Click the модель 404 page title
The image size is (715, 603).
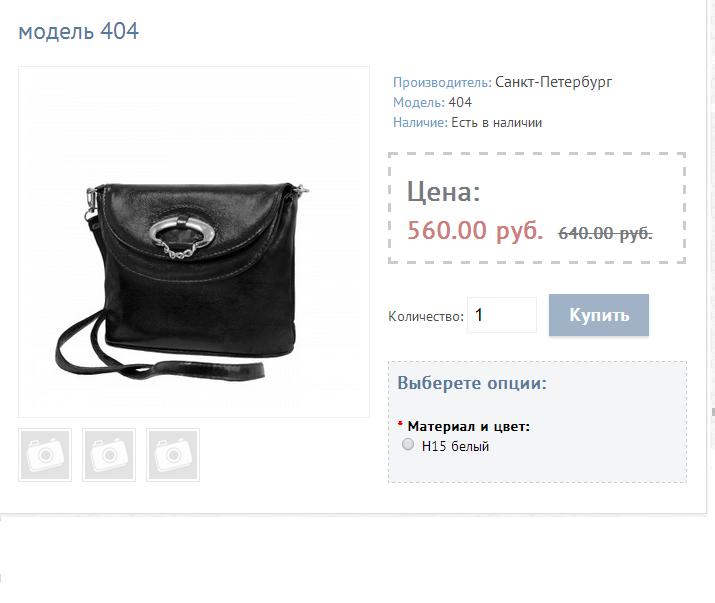(x=78, y=31)
